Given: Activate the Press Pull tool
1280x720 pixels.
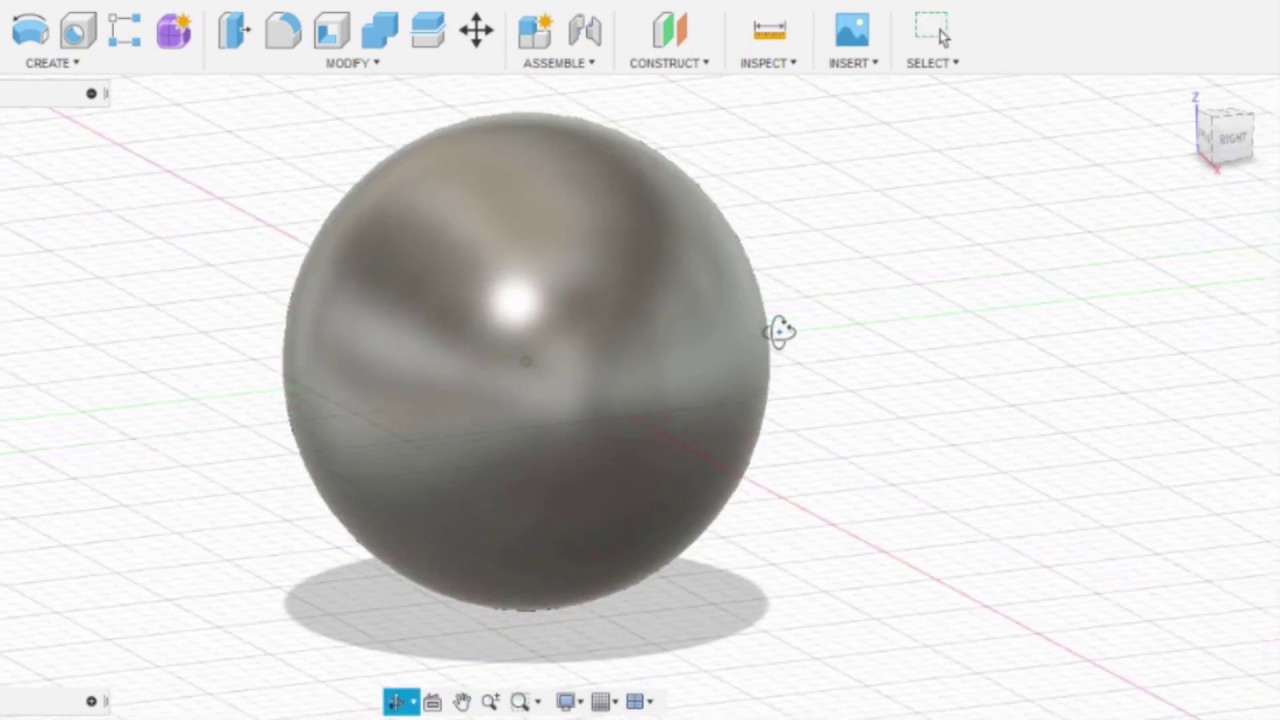Looking at the screenshot, I should (235, 31).
